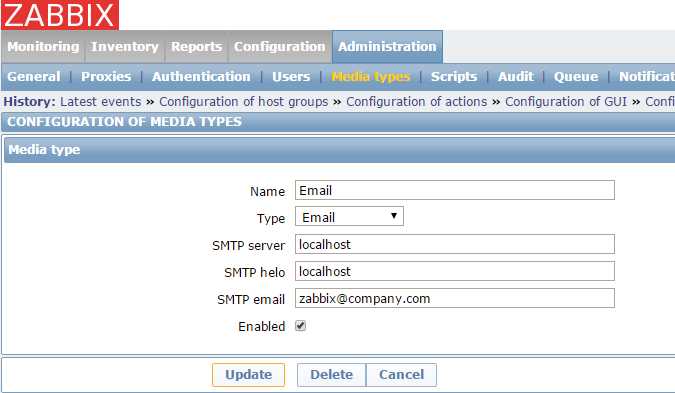Click the SMTP email field
Screen dimensions: 675x393
(x=455, y=298)
